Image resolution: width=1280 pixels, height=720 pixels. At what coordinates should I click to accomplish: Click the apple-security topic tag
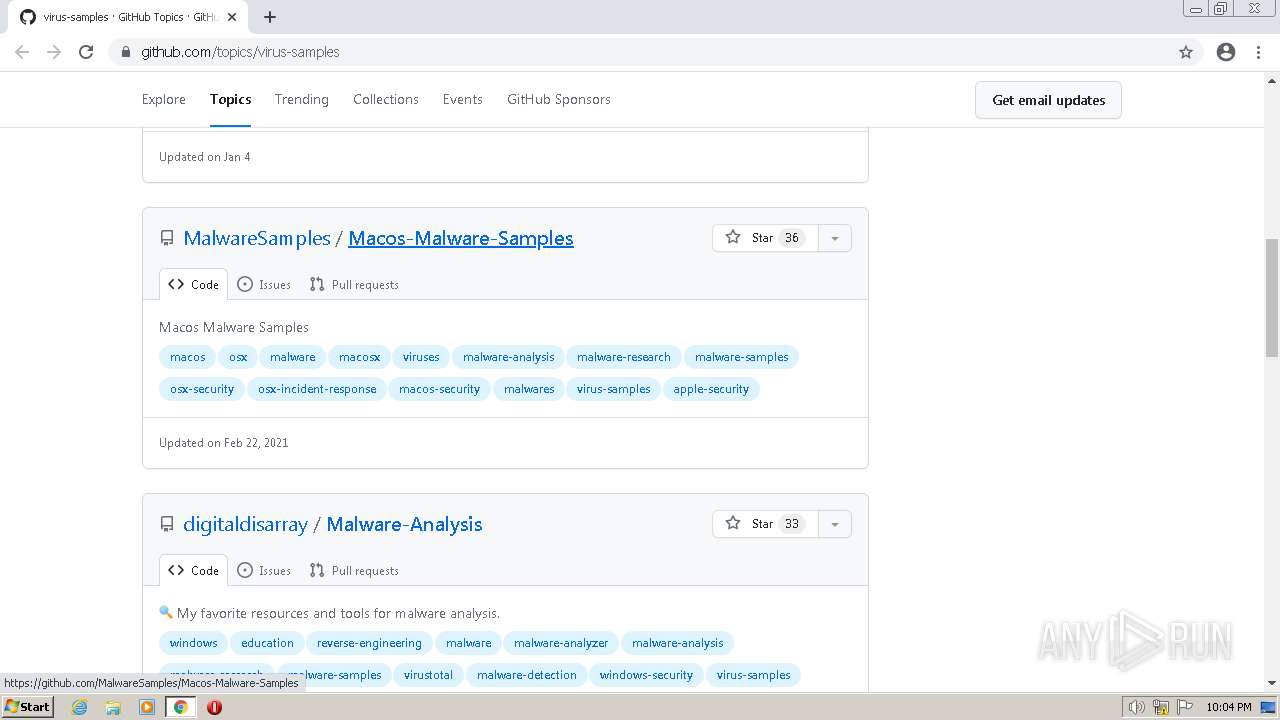tap(711, 389)
